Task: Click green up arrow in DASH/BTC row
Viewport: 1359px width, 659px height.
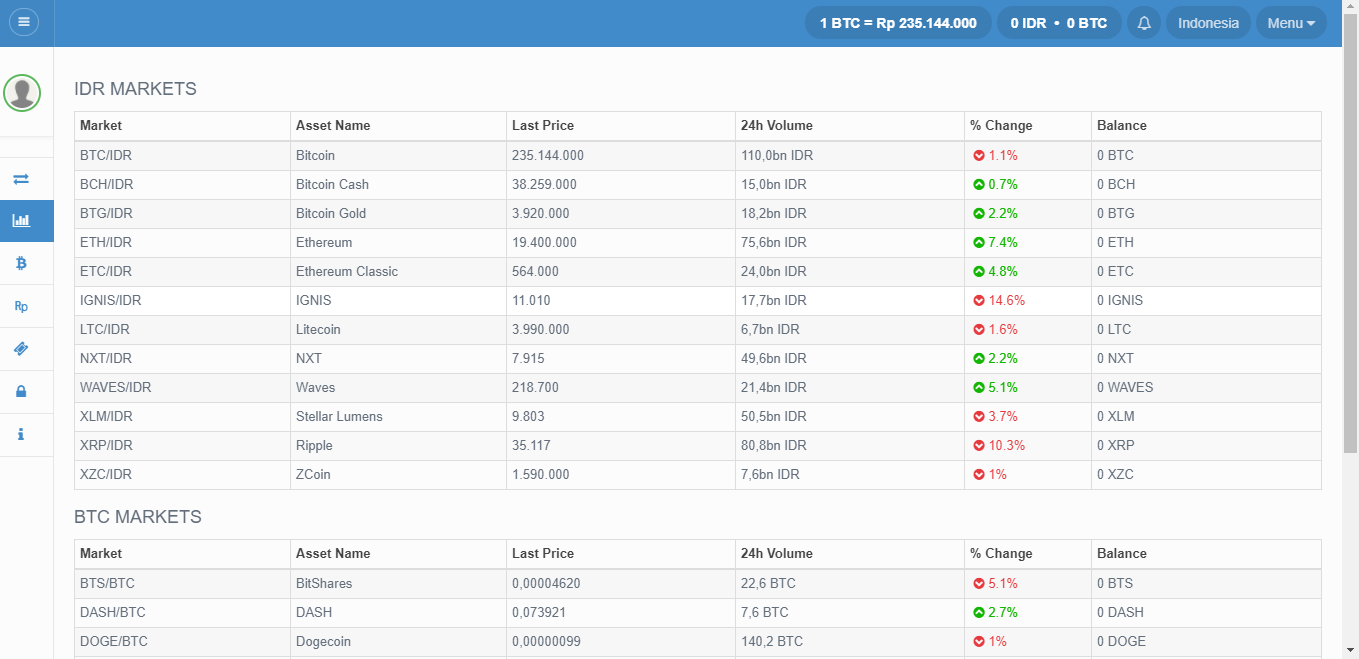Action: click(979, 613)
